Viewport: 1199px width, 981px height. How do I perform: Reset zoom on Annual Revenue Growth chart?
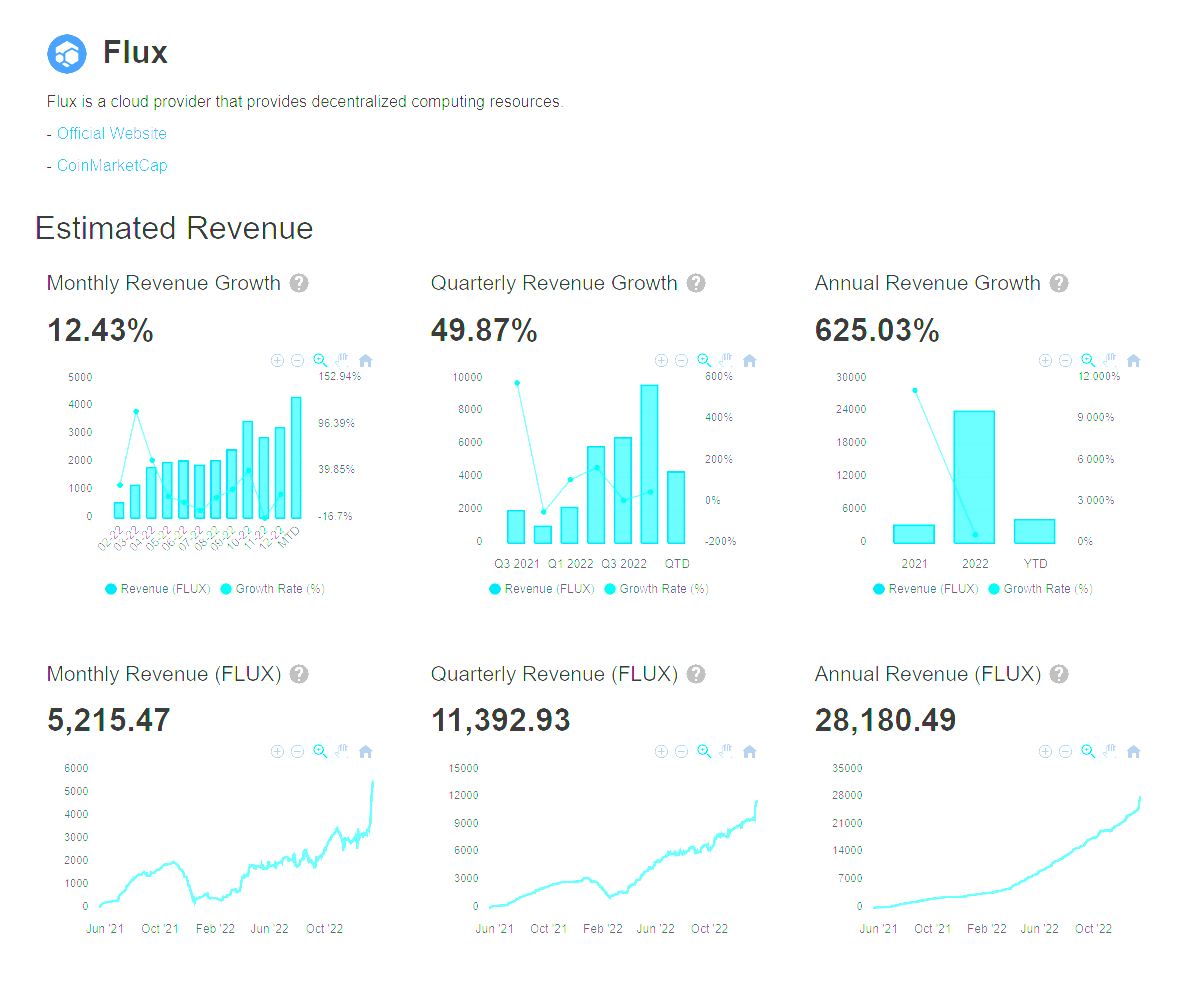[1133, 361]
